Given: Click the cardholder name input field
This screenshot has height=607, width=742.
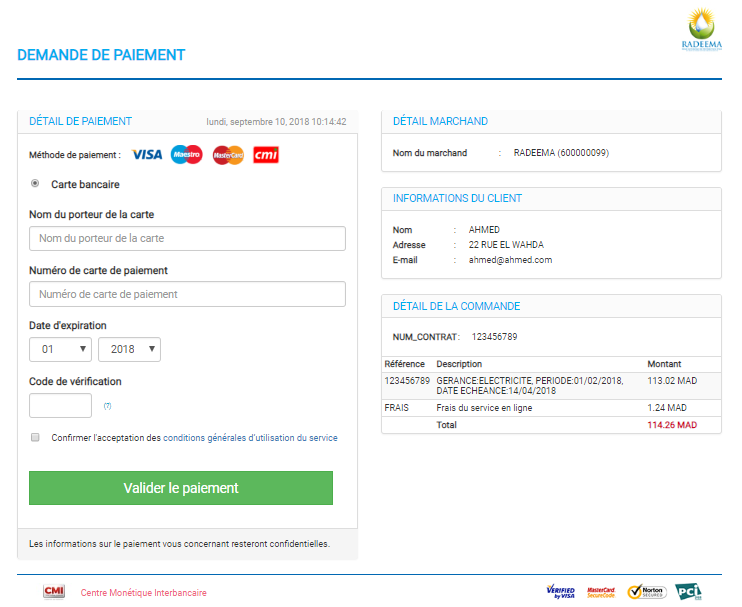Looking at the screenshot, I should pyautogui.click(x=187, y=238).
